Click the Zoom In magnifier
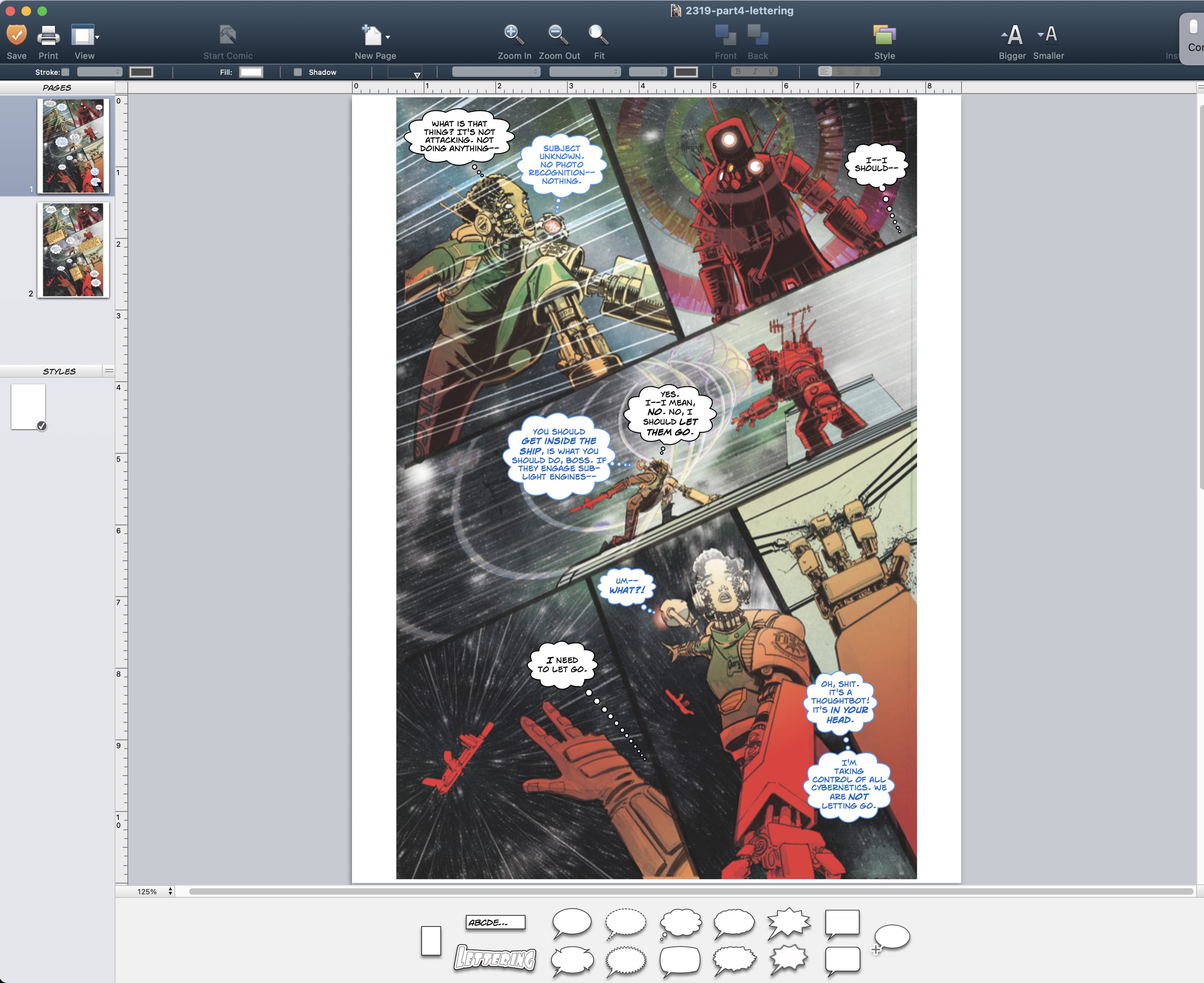The image size is (1204, 983). [x=514, y=35]
